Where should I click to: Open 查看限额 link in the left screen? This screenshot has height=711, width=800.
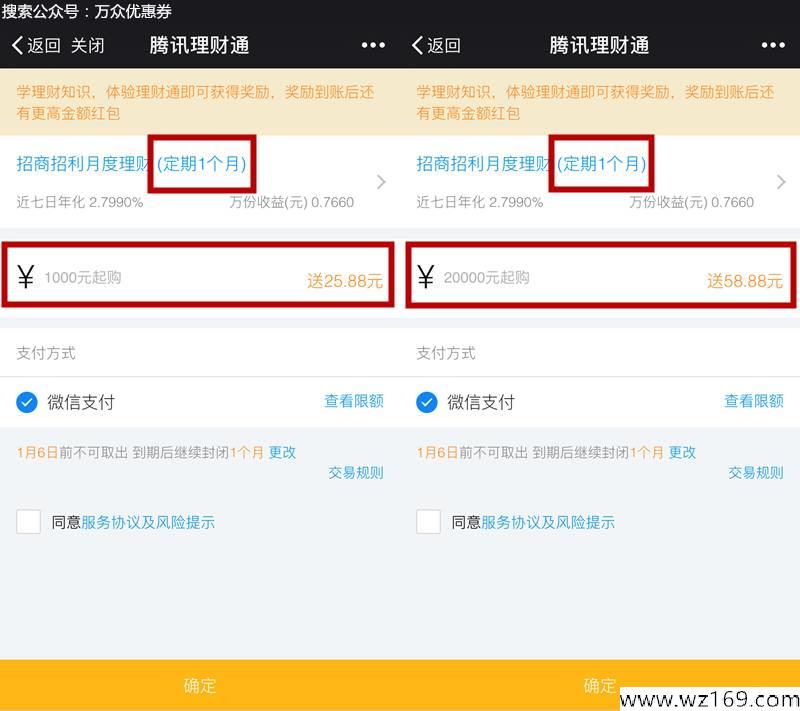click(x=354, y=401)
